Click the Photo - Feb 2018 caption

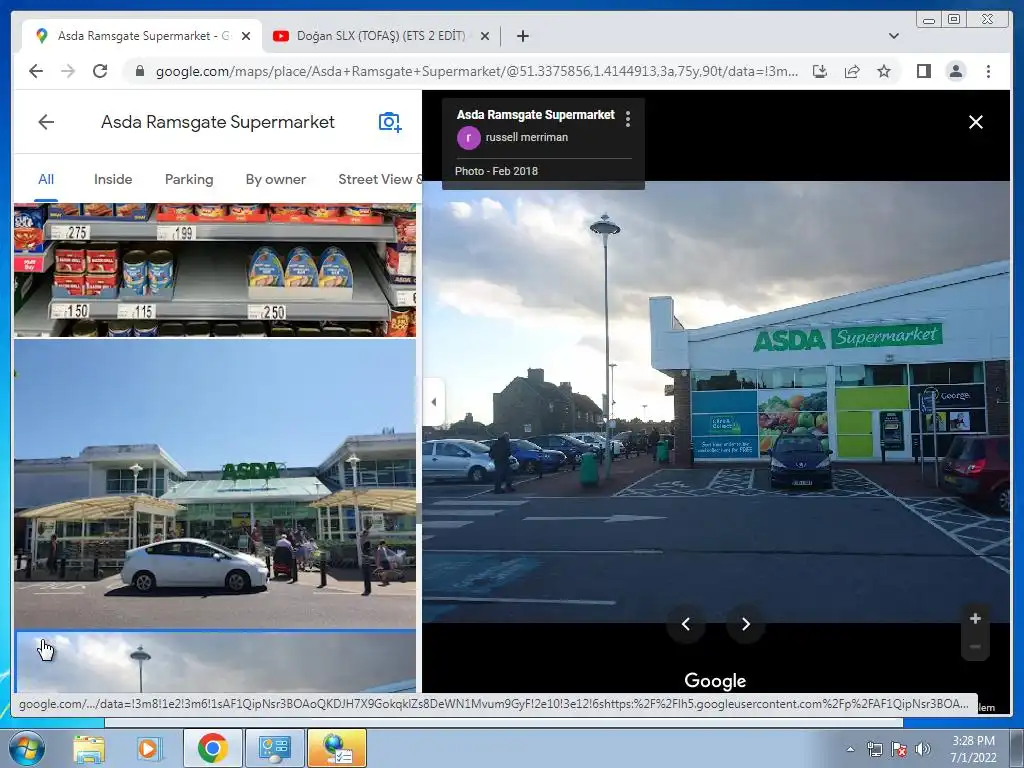(x=496, y=171)
